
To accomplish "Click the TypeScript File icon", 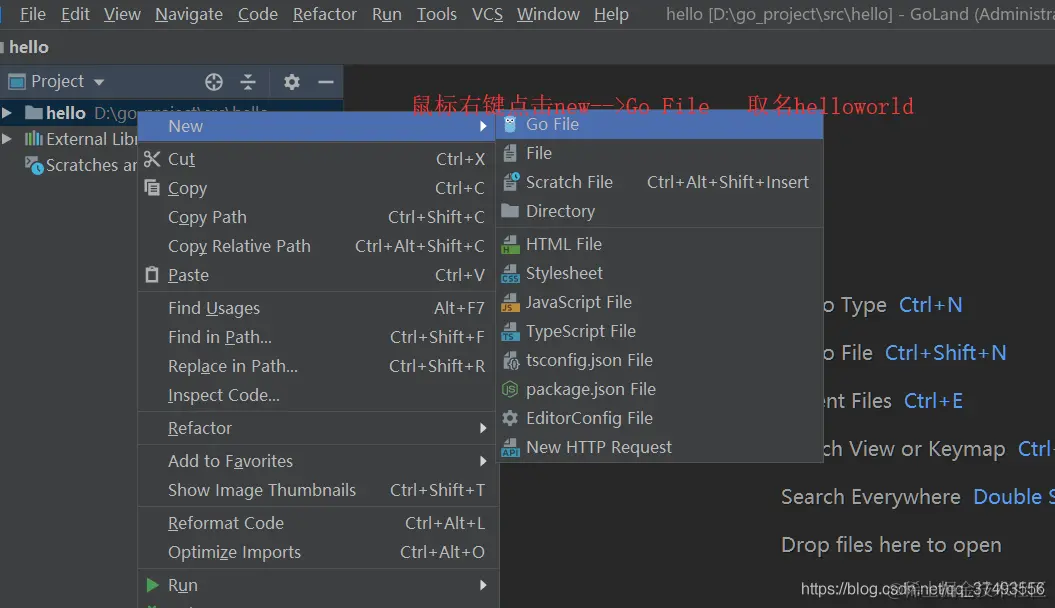I will pos(511,332).
